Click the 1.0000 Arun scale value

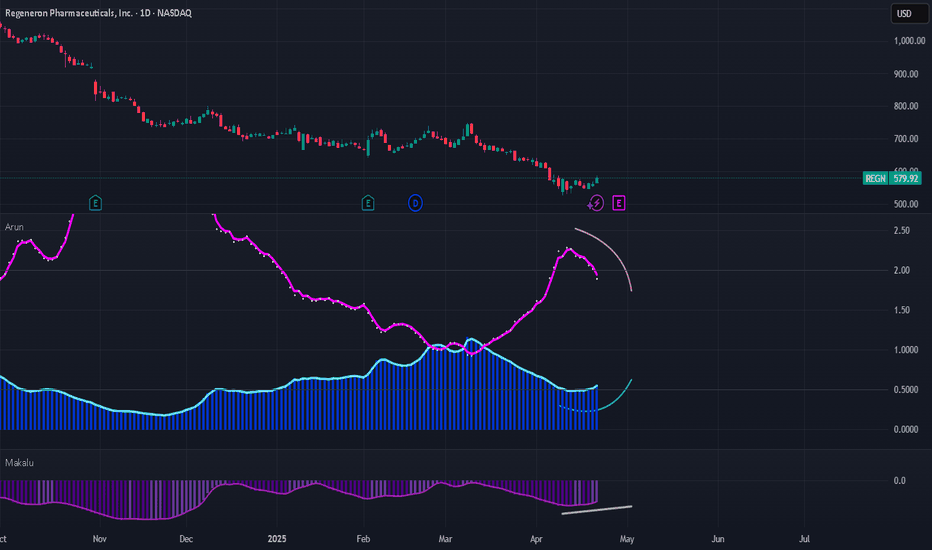pyautogui.click(x=906, y=350)
